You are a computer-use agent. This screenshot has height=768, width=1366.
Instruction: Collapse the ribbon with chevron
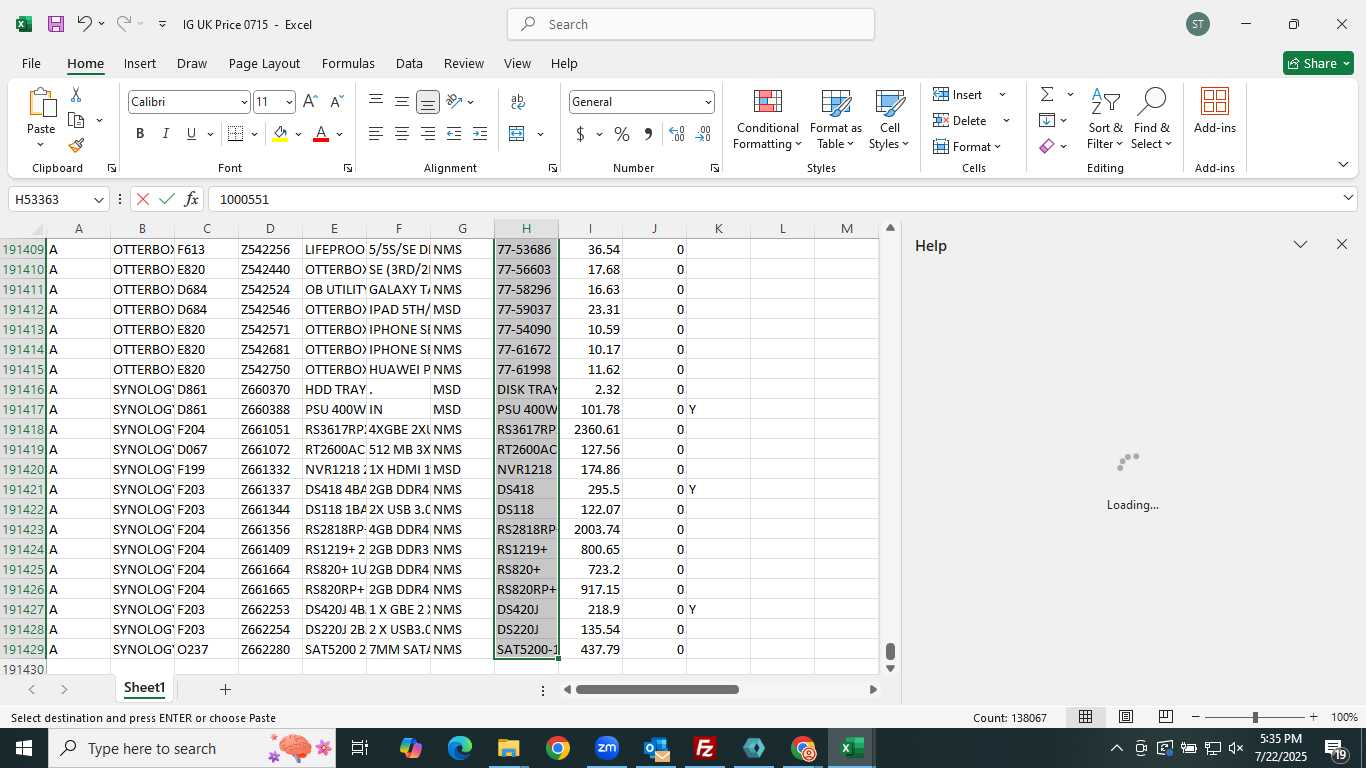[1343, 165]
